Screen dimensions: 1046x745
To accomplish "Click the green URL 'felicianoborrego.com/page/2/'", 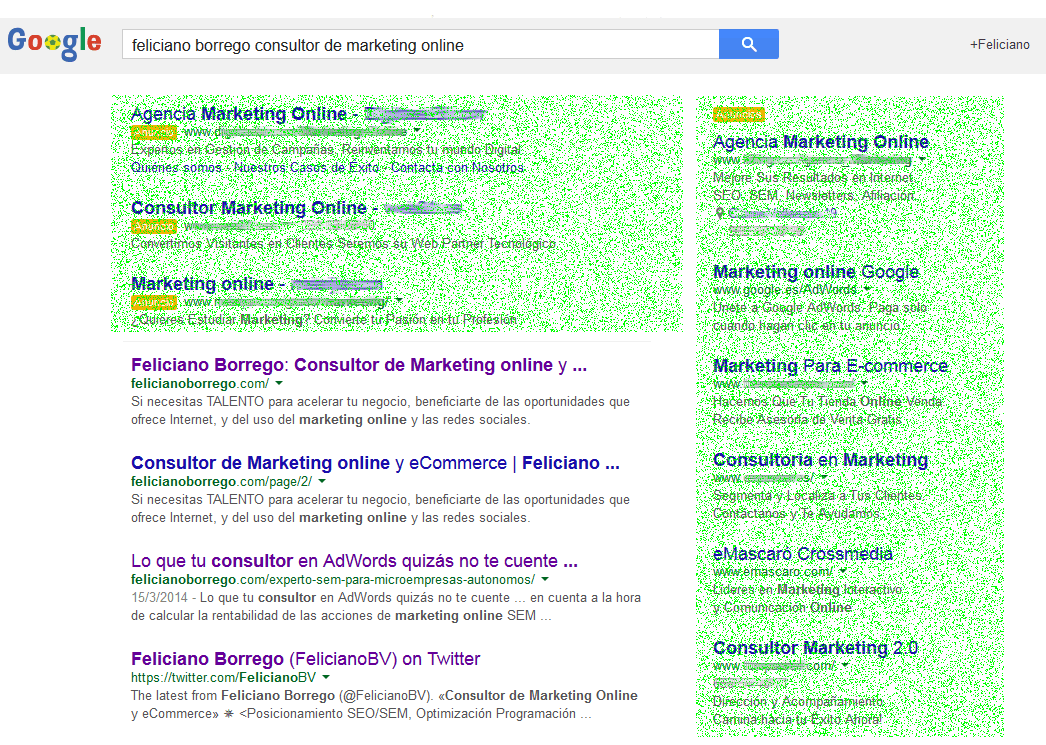I will coord(221,482).
